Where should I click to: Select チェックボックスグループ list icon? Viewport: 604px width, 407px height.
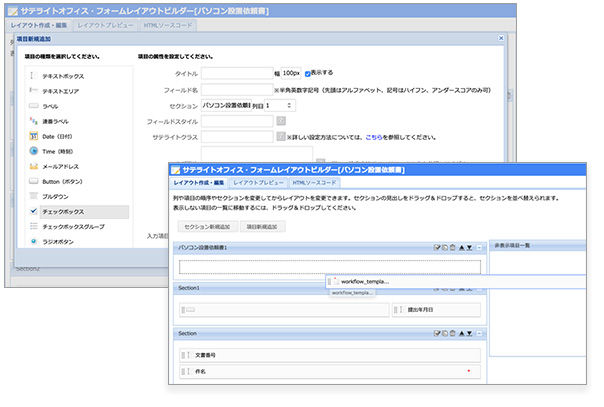34,226
